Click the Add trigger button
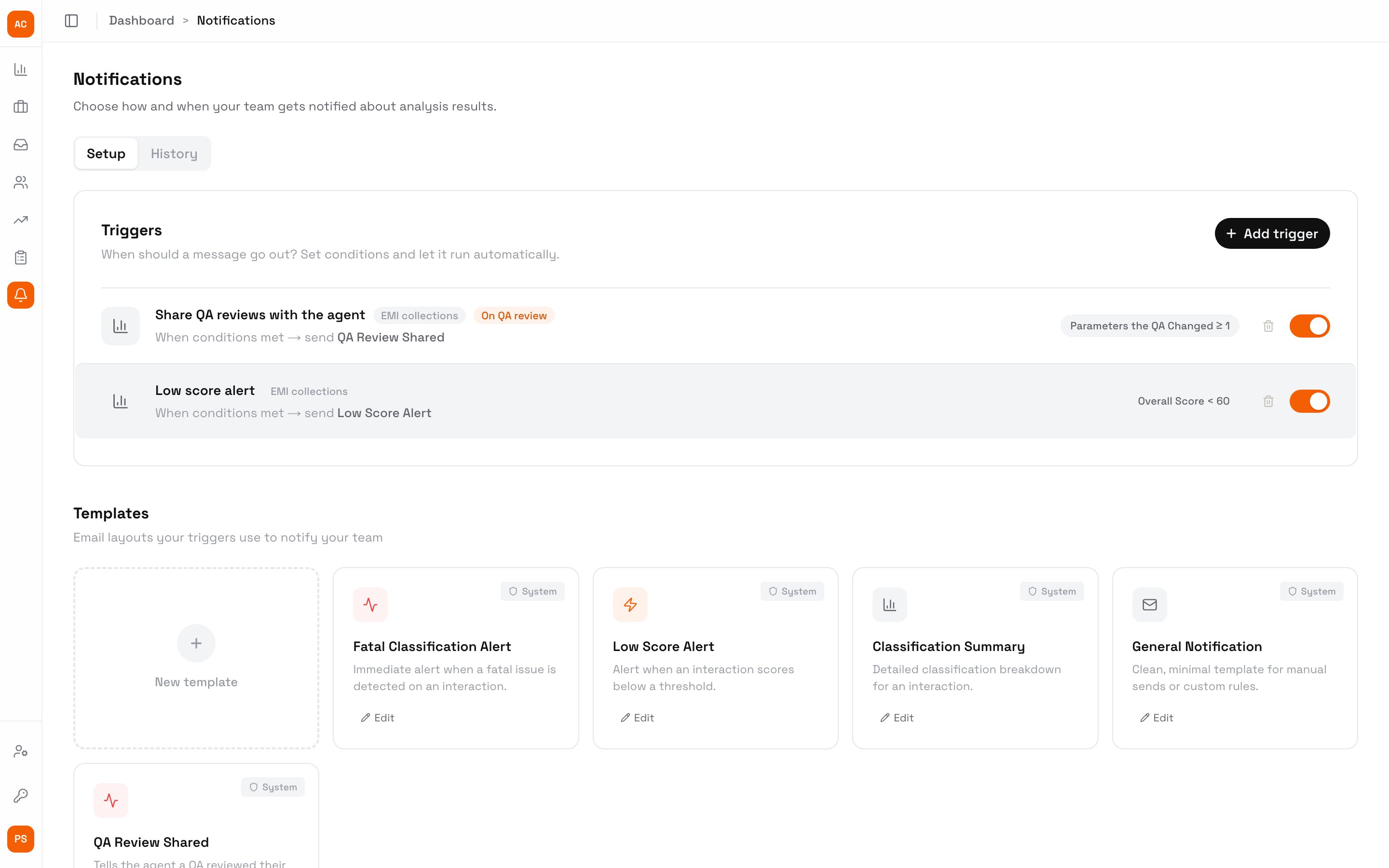Image resolution: width=1389 pixels, height=868 pixels. 1272,233
